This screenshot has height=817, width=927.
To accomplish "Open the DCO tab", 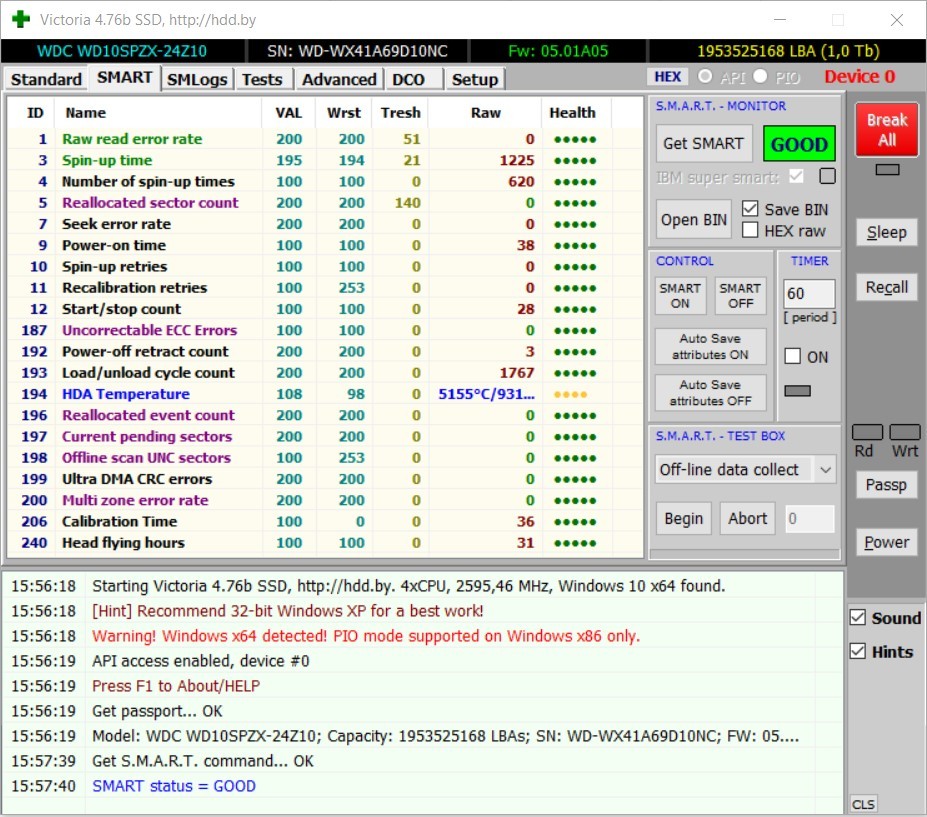I will coord(409,79).
